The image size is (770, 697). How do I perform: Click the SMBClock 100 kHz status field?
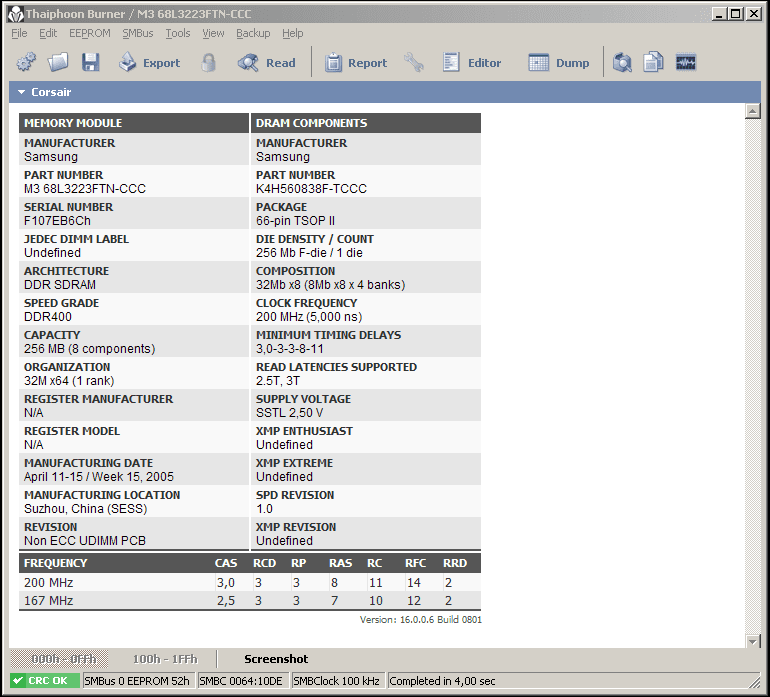336,681
